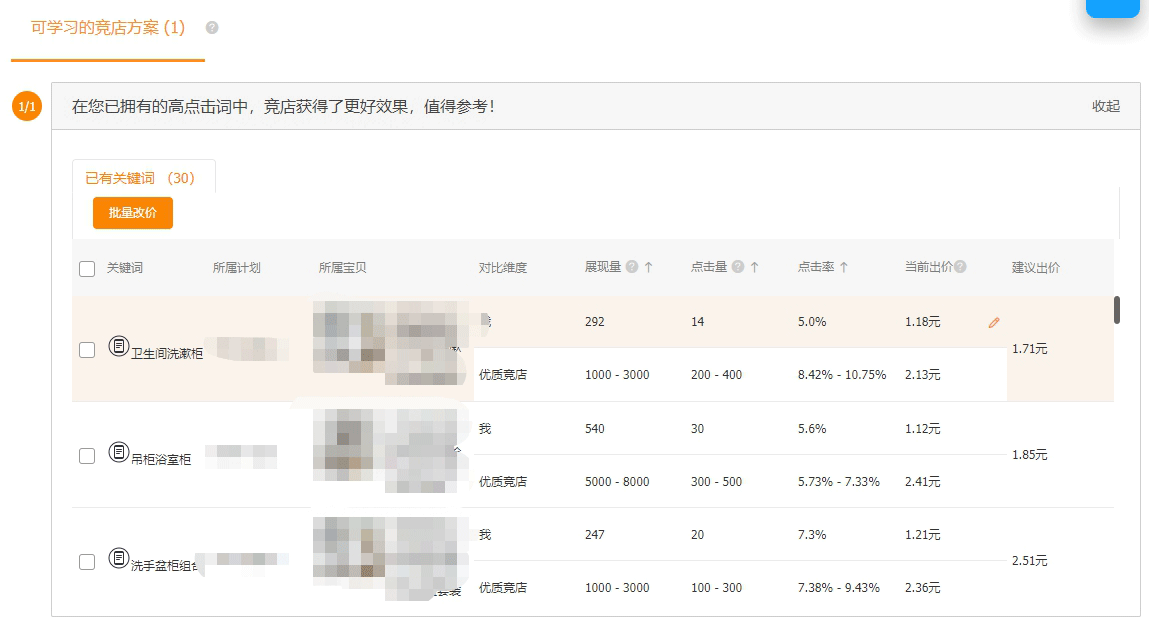Screen dimensions: 1149x631
Task: Click the document icon beside 洗手盆柜组合
Action: (x=119, y=558)
